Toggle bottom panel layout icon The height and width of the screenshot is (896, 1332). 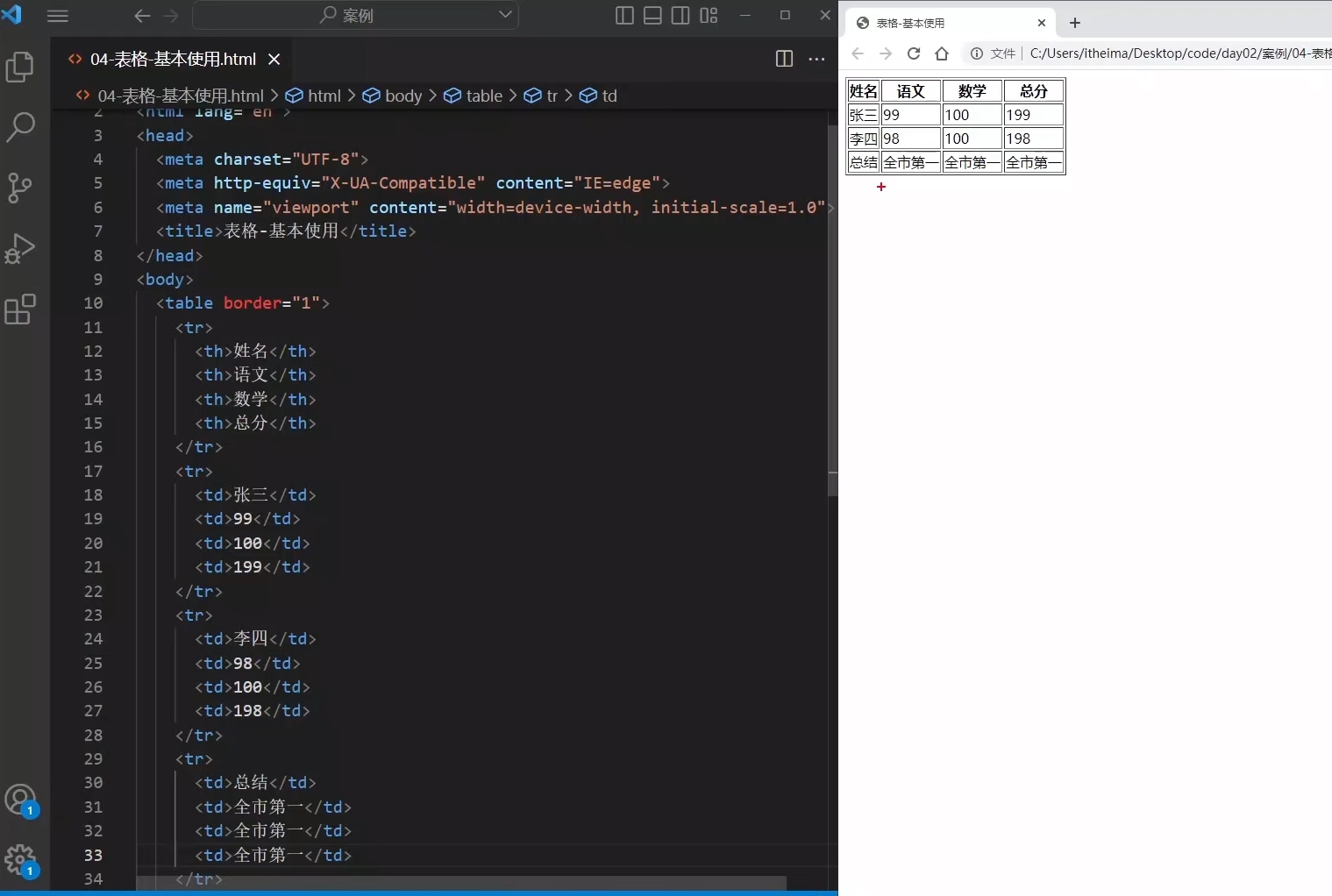pyautogui.click(x=652, y=15)
